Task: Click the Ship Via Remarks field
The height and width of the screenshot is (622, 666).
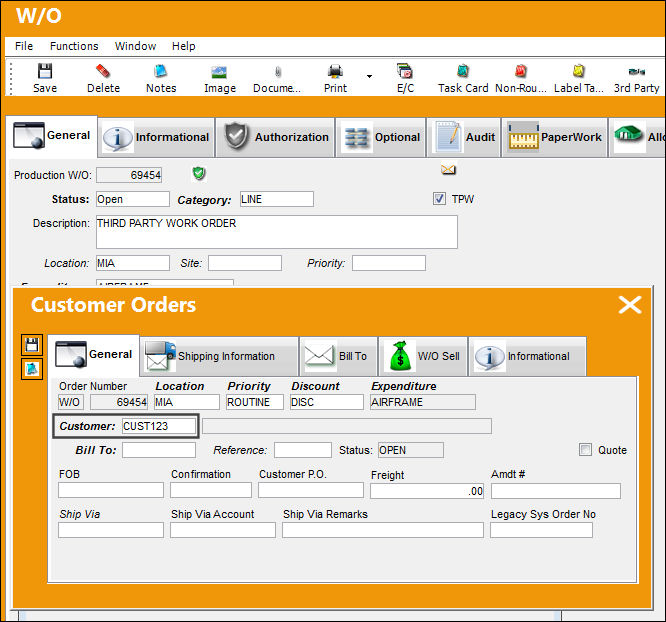Action: point(383,530)
